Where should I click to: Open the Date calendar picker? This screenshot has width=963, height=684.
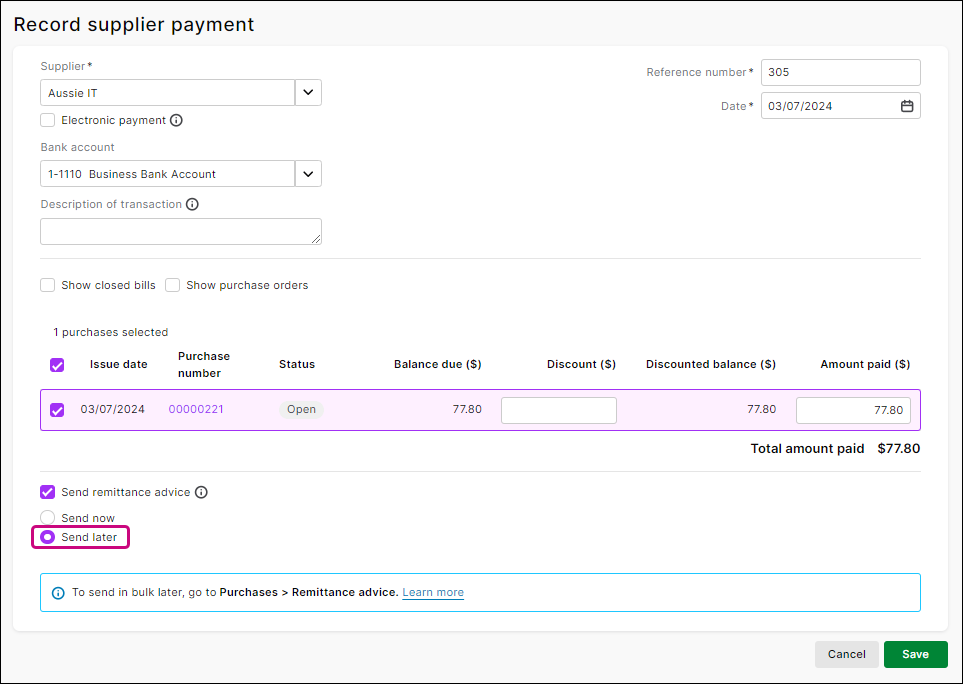click(x=908, y=105)
